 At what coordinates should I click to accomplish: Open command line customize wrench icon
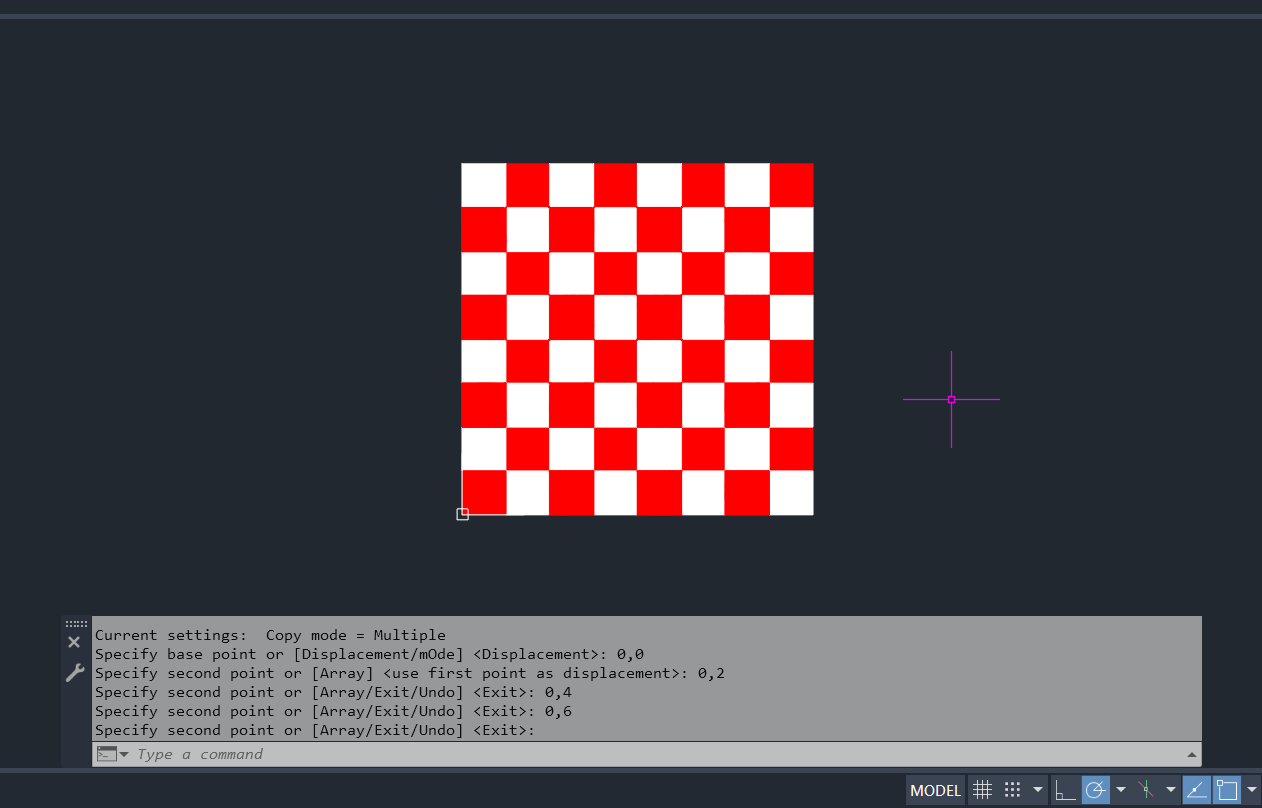75,673
